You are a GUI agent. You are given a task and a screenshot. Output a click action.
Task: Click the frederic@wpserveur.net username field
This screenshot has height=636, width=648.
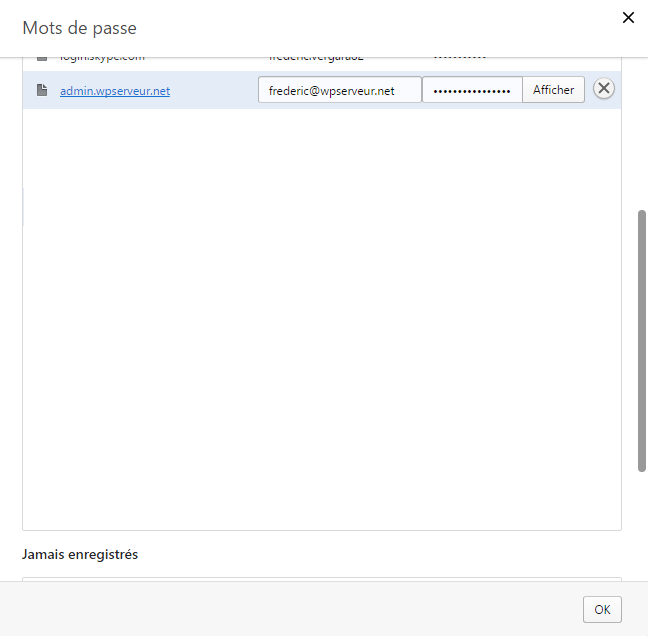[x=339, y=90]
